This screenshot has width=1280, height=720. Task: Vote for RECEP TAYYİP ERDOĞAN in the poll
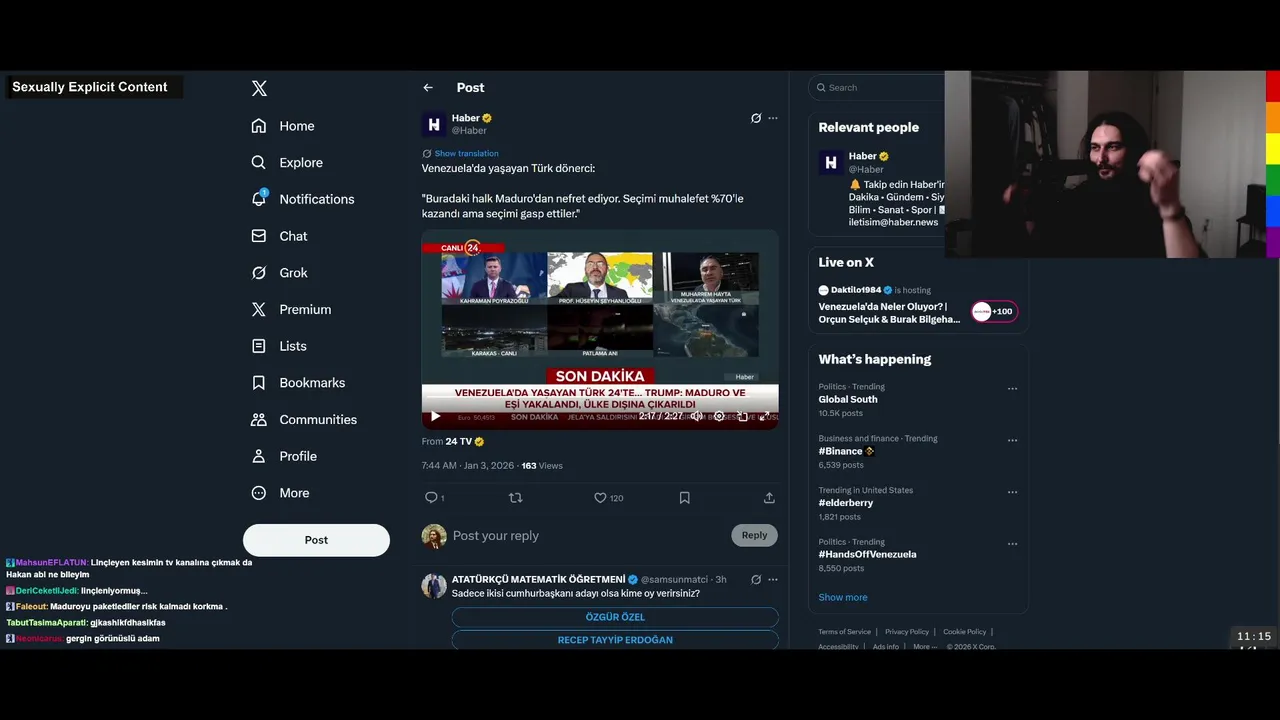[615, 640]
